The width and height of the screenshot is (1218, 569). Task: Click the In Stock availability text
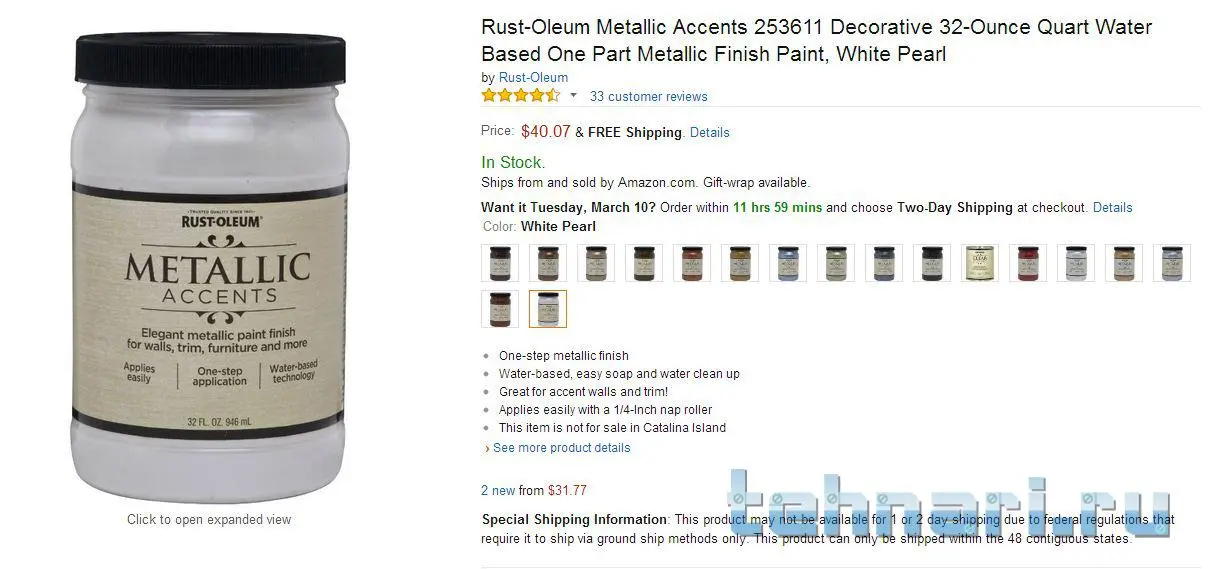[513, 162]
